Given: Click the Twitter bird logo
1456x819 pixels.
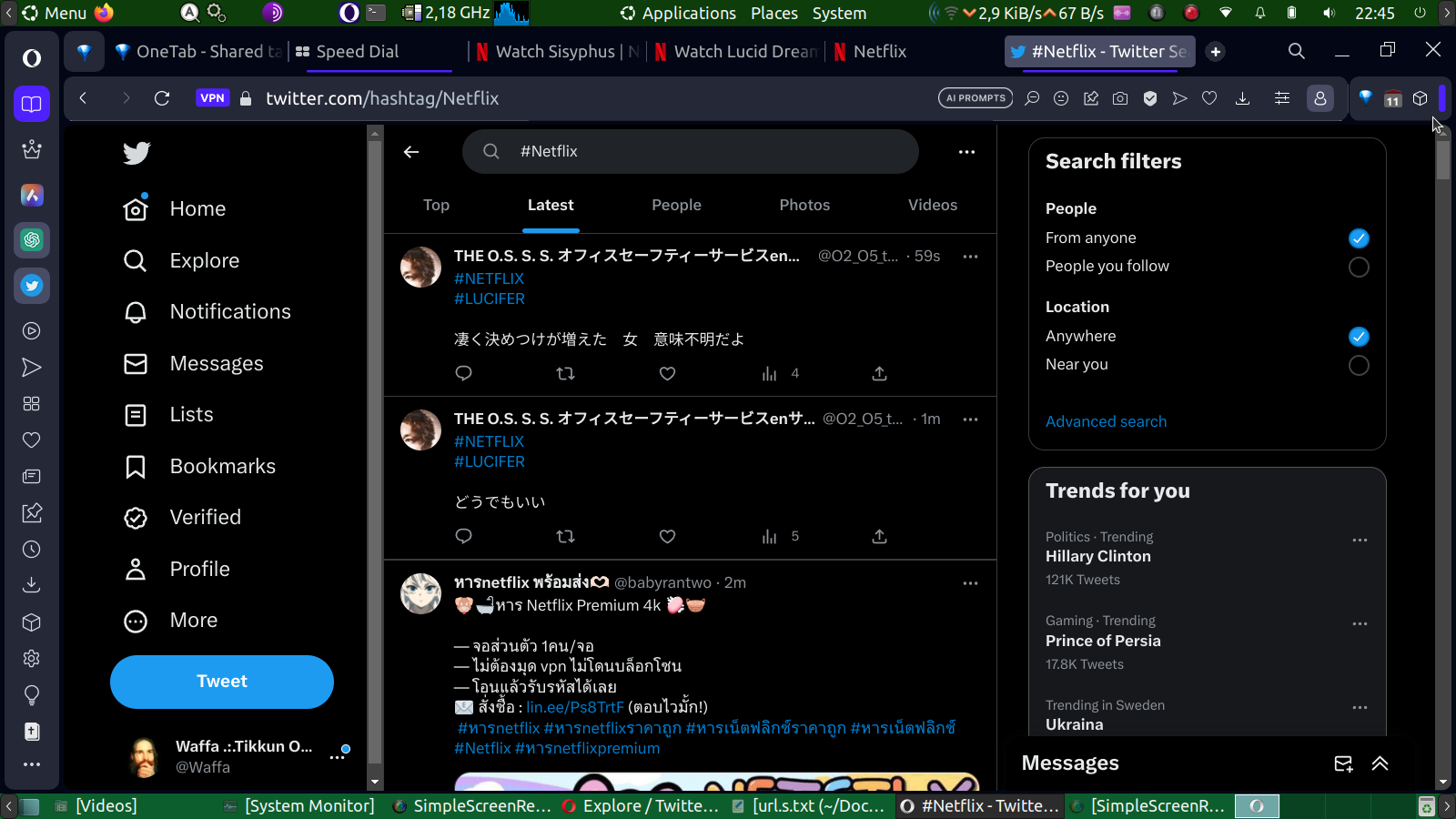Looking at the screenshot, I should click(x=136, y=153).
